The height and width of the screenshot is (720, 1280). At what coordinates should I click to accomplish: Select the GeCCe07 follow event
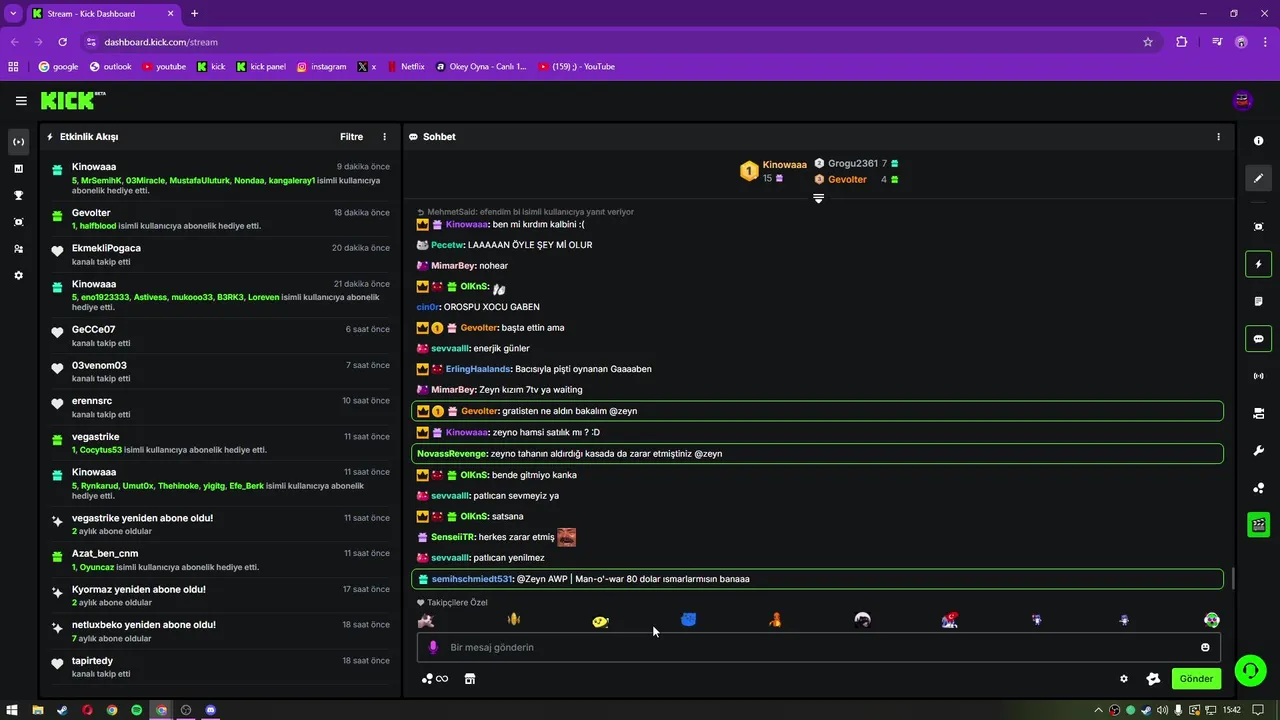220,336
